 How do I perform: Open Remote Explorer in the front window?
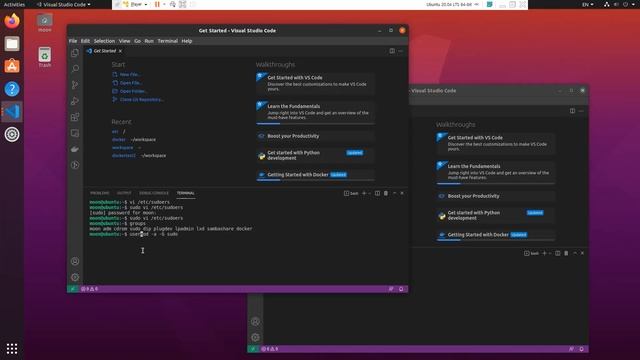tap(75, 133)
